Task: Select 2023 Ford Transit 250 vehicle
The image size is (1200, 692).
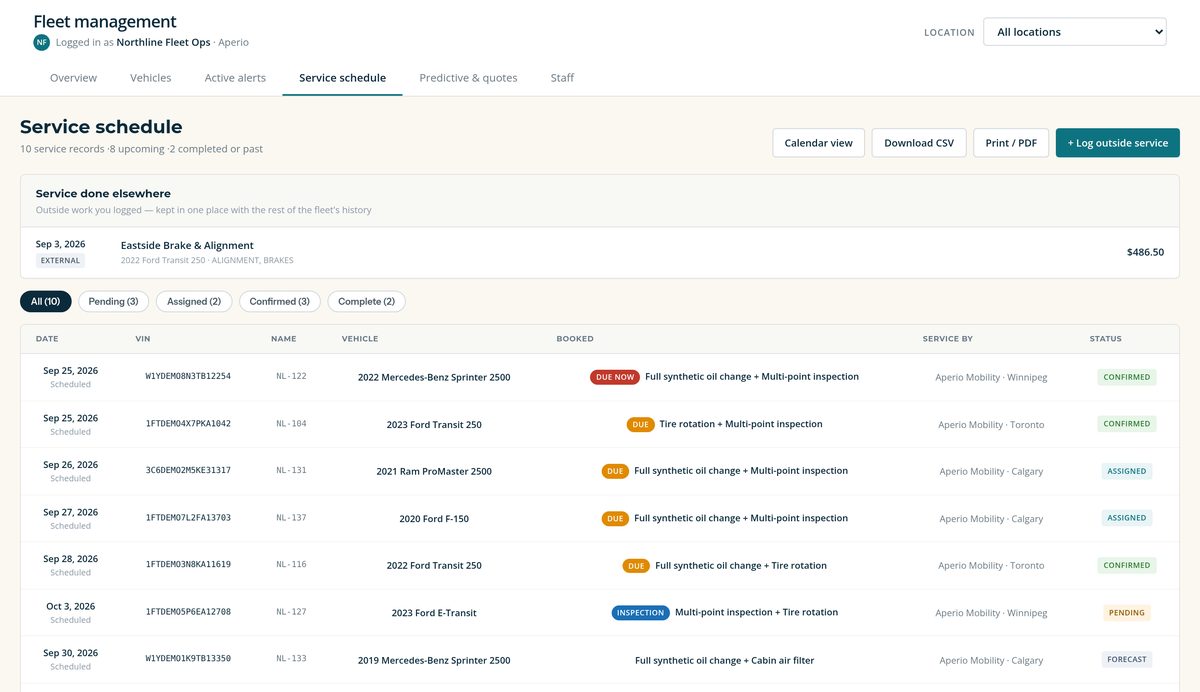Action: [434, 424]
